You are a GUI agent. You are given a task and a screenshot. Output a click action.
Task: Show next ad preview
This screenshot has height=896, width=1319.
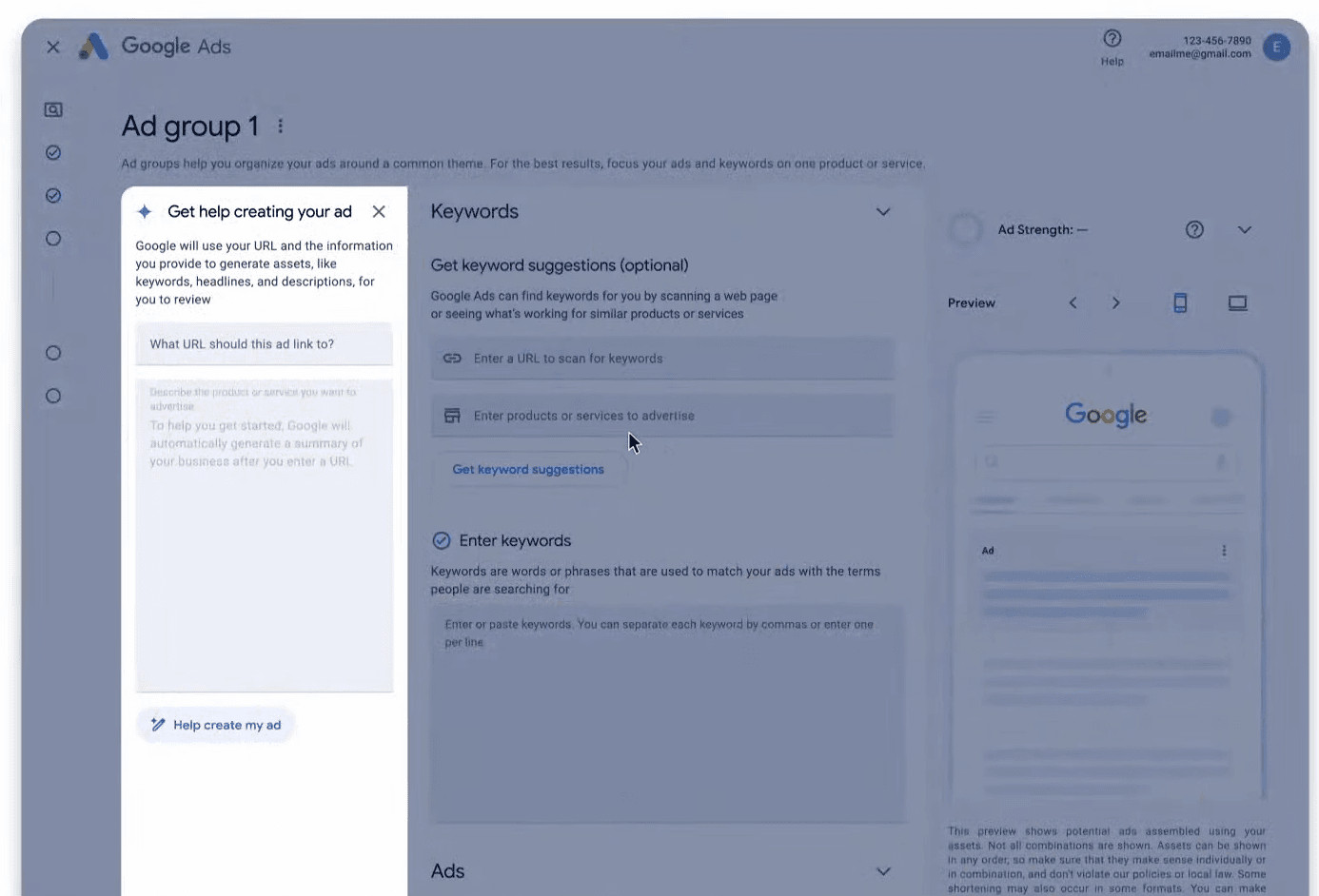(x=1116, y=302)
